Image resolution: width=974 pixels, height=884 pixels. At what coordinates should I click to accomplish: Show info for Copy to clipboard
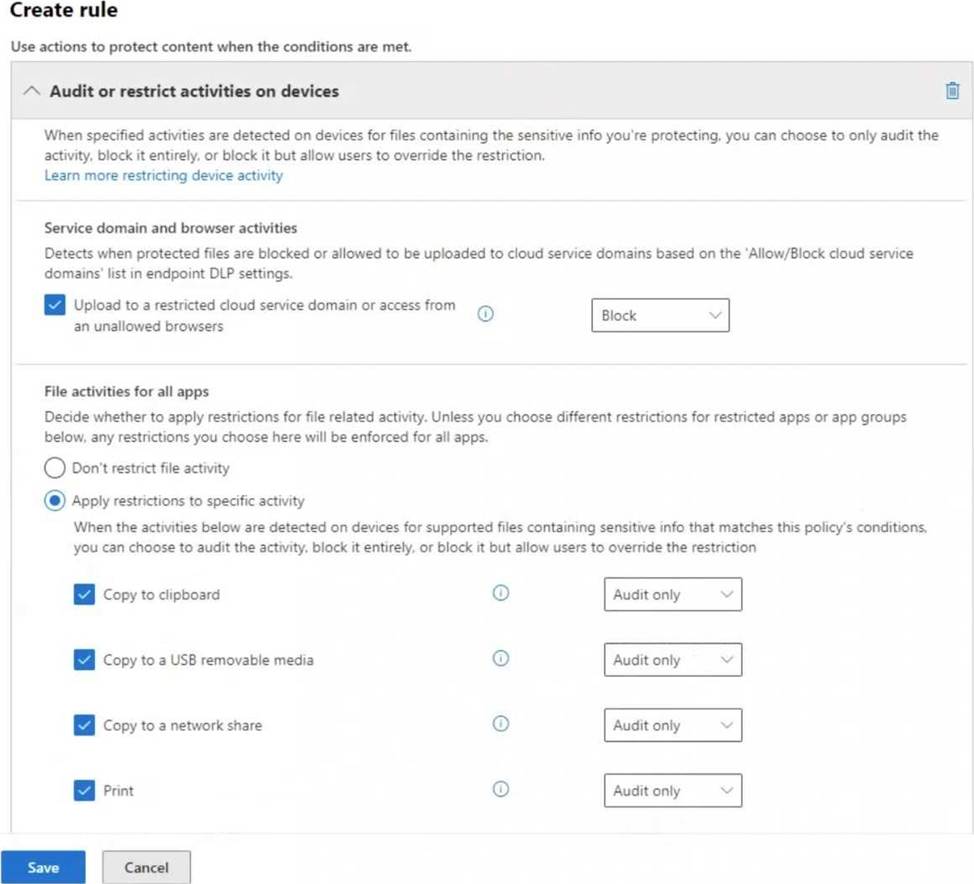(501, 593)
